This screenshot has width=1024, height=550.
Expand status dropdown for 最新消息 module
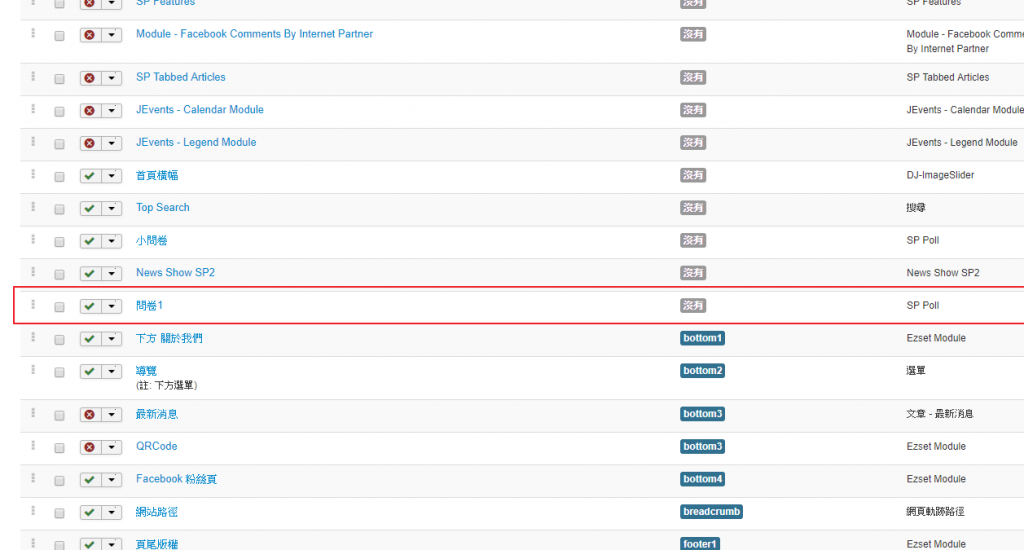click(112, 415)
